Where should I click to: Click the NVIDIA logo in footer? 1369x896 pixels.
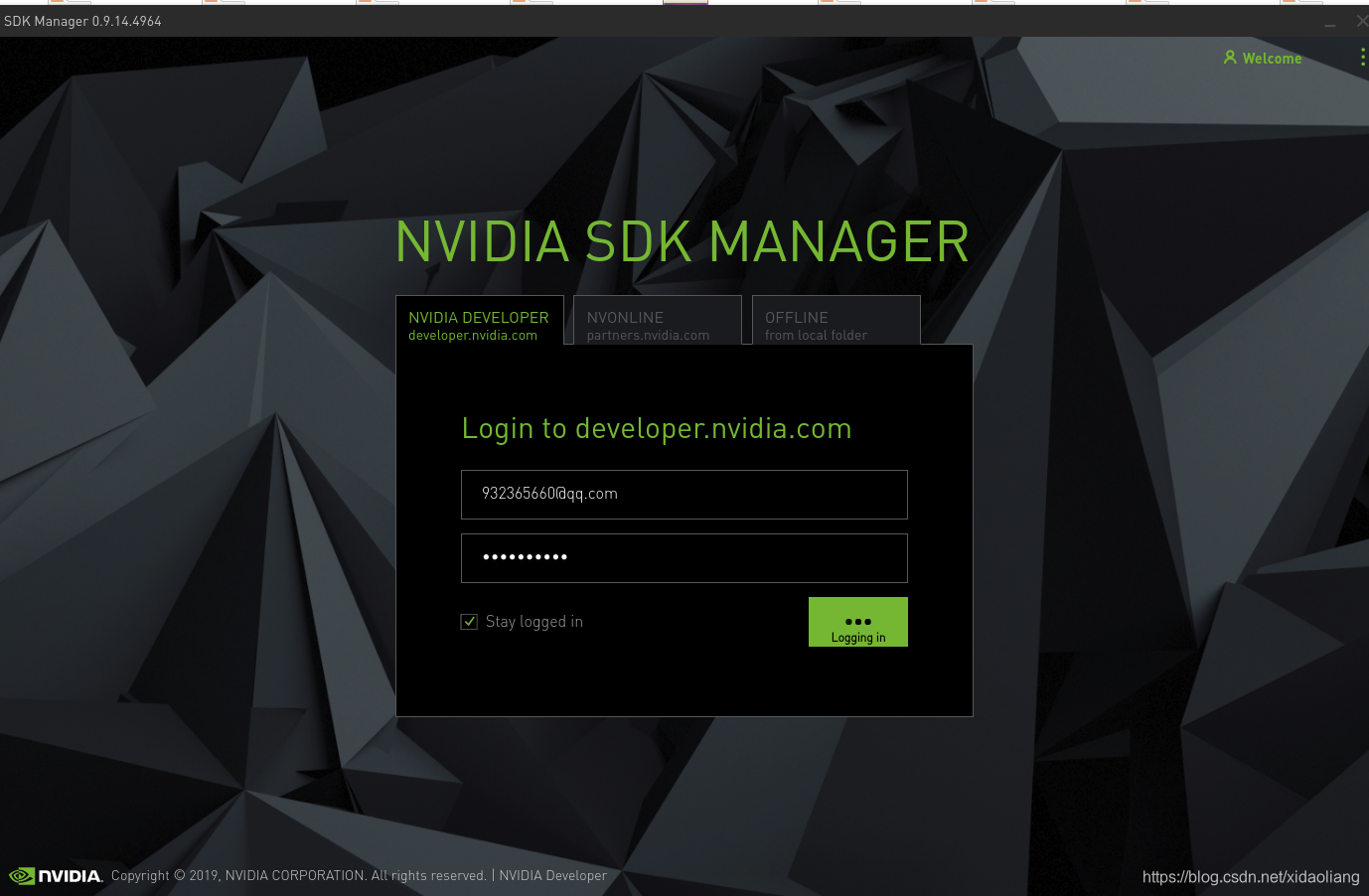pos(56,876)
